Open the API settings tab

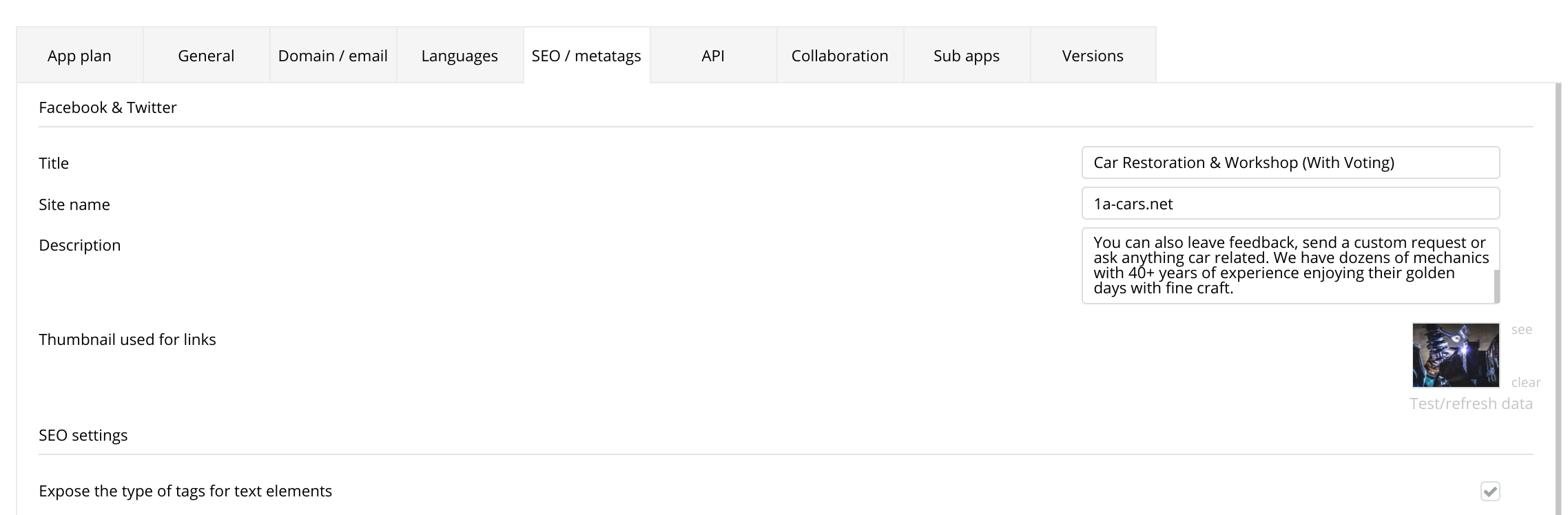(x=713, y=56)
